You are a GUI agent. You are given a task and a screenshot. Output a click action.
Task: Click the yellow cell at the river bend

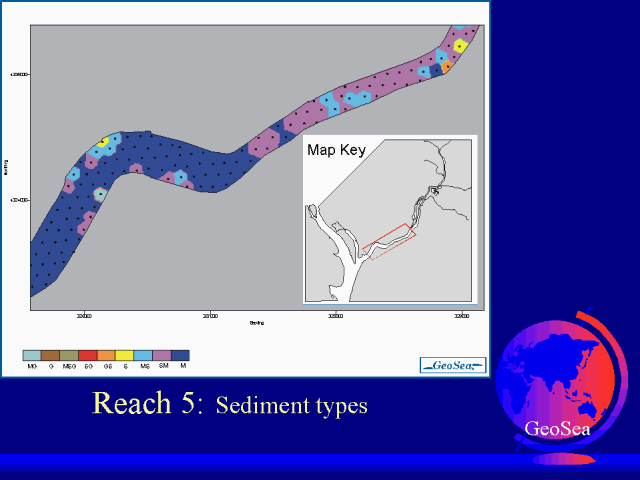coord(104,142)
